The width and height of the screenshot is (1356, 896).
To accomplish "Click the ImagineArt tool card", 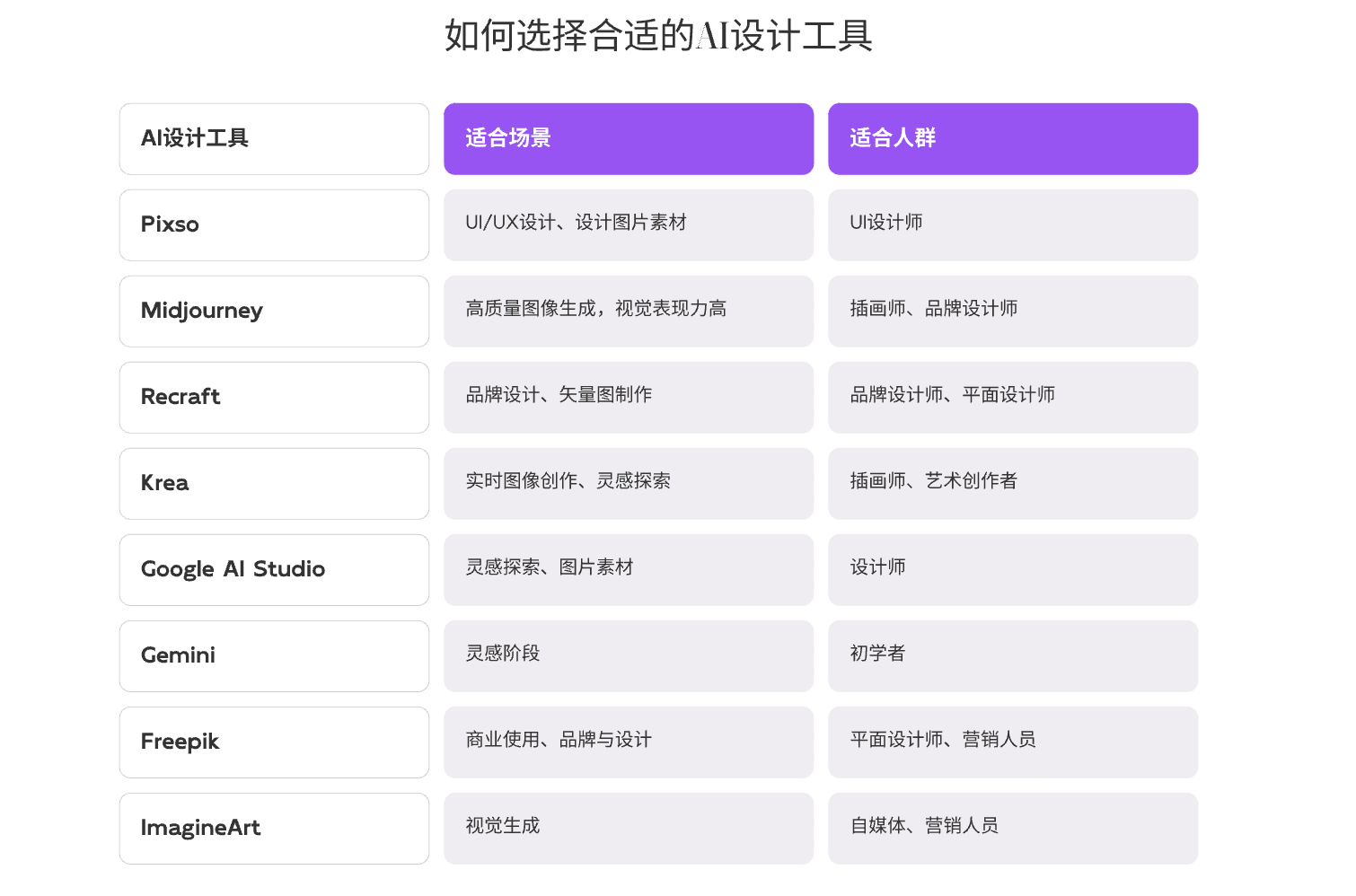I will (x=274, y=828).
